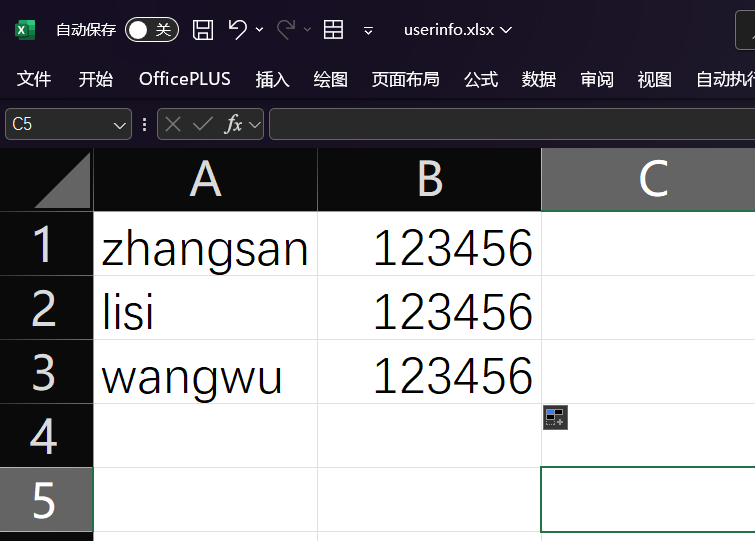Click 123456 in zhangsan's row
The height and width of the screenshot is (541, 755).
pyautogui.click(x=430, y=244)
